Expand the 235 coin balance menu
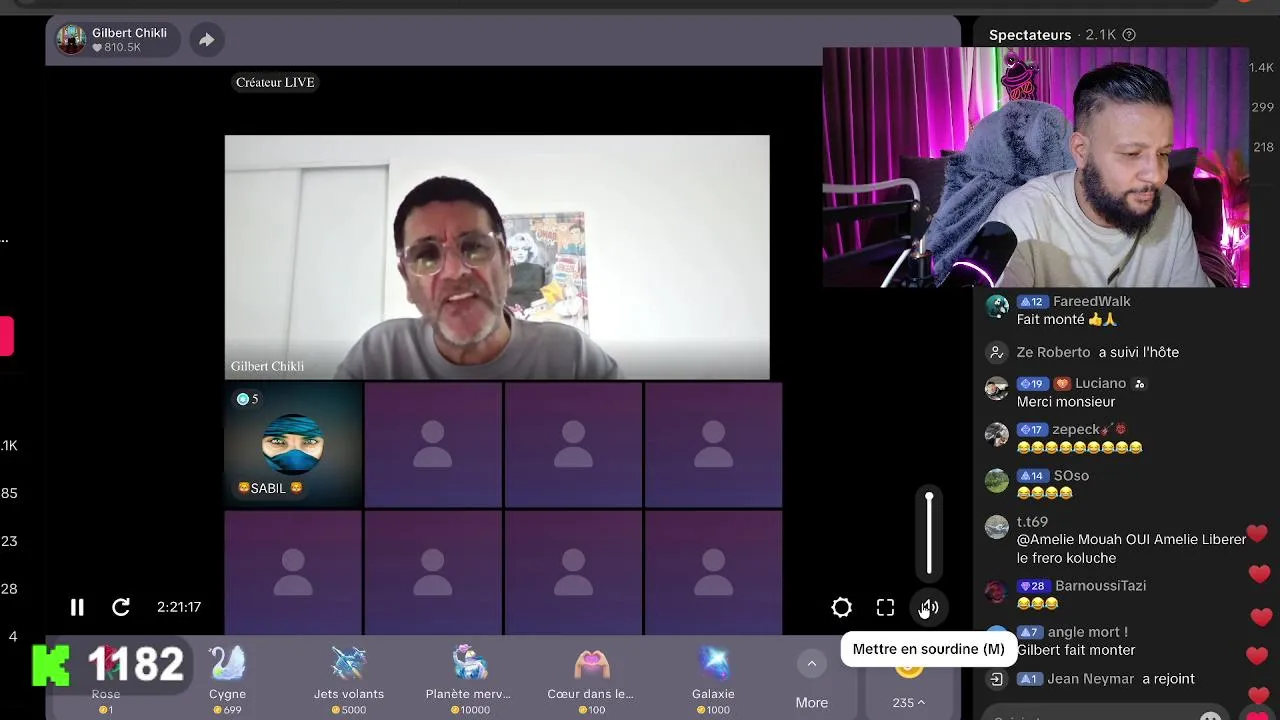 pos(908,703)
